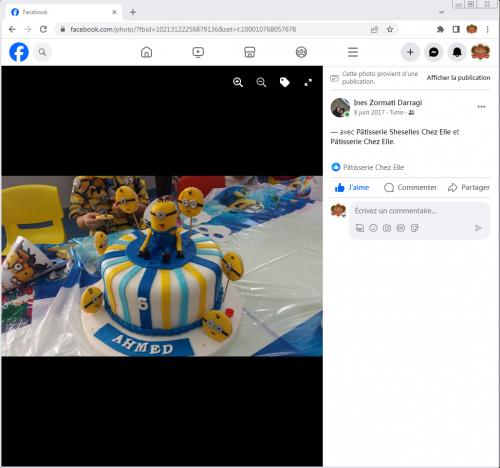Click the friends audience icon
The width and height of the screenshot is (500, 468).
(411, 113)
